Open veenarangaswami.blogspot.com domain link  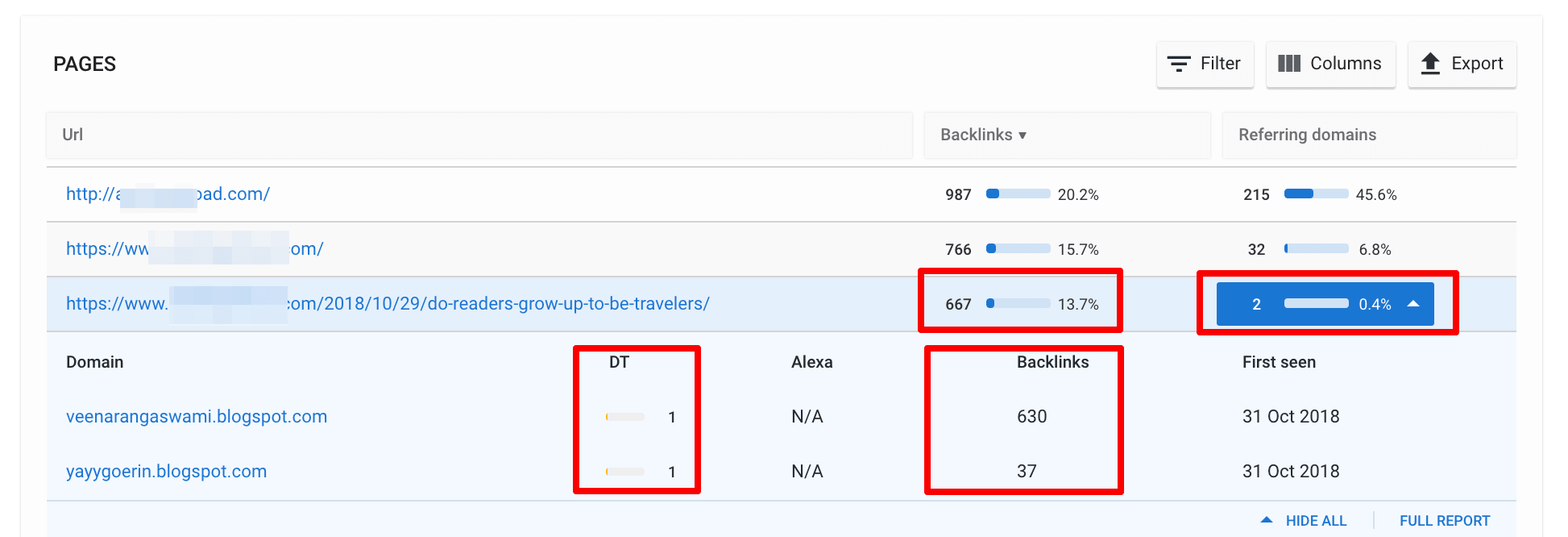click(197, 417)
